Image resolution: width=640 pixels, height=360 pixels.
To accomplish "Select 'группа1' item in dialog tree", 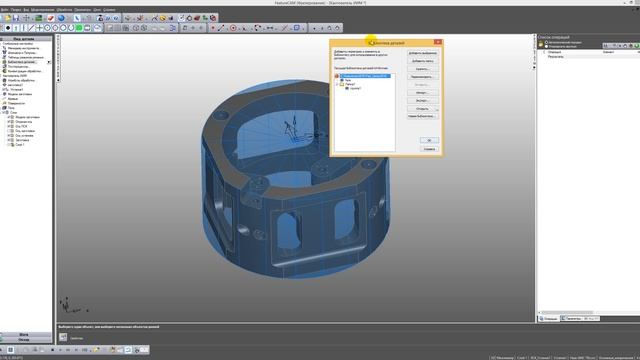I will 356,88.
